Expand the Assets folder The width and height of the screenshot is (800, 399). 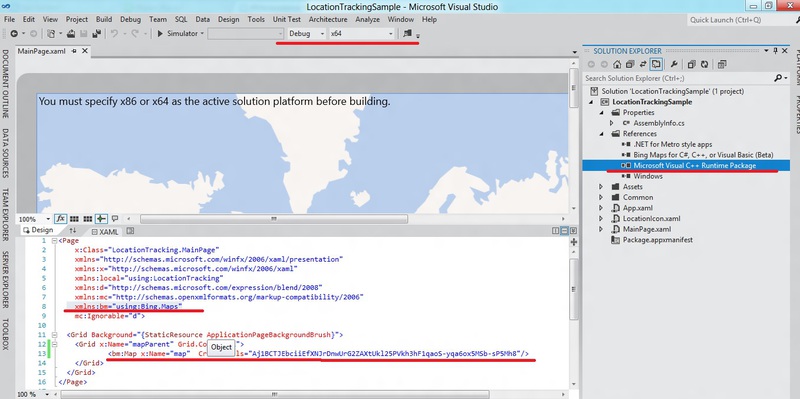tap(602, 187)
